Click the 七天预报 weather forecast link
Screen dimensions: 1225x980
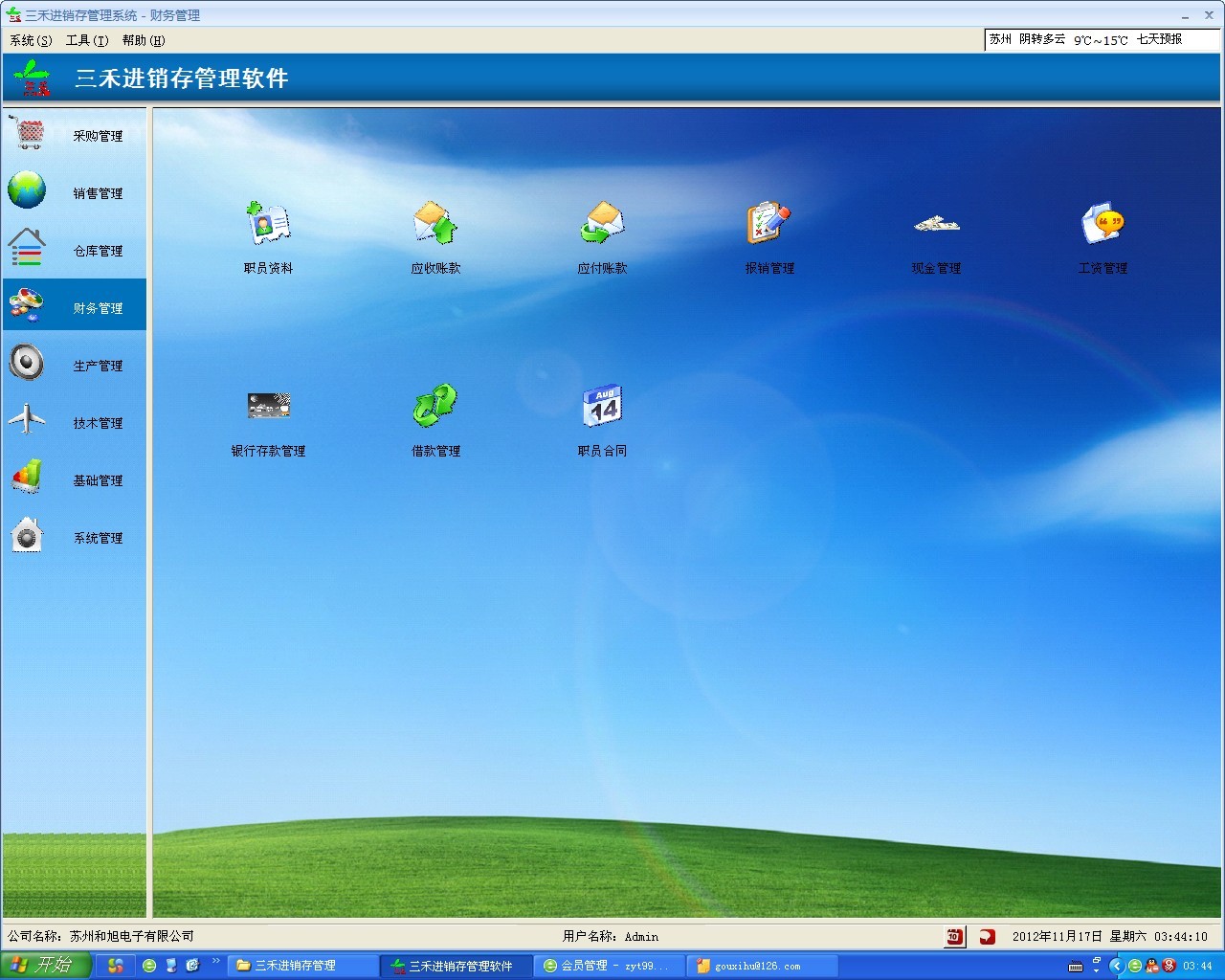click(x=1159, y=39)
